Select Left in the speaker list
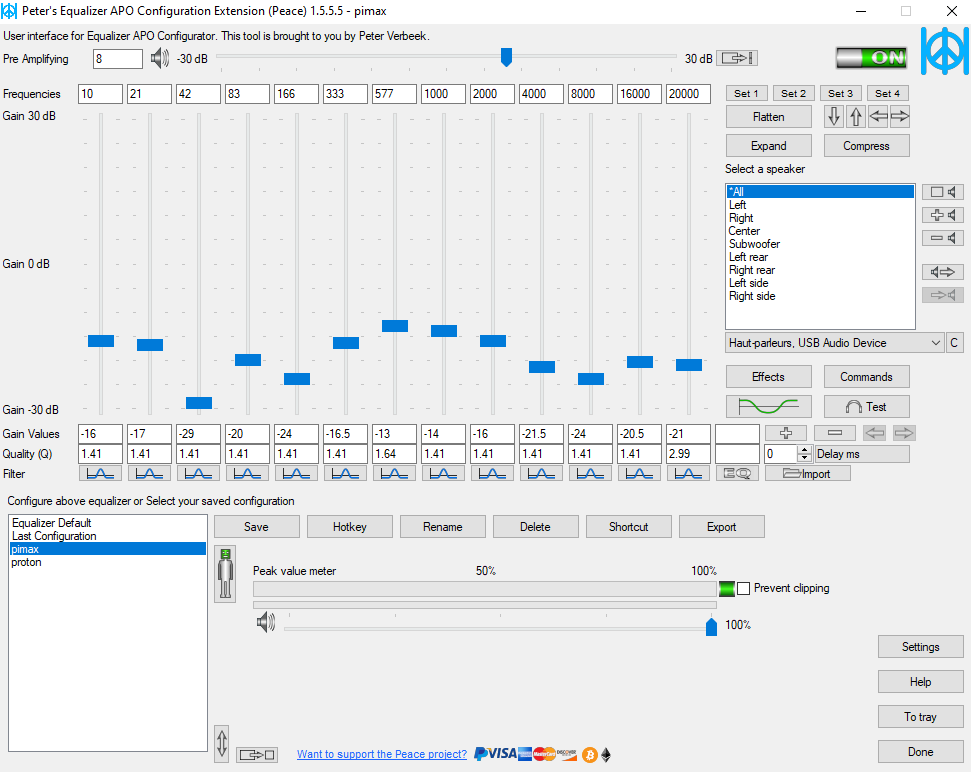Image resolution: width=971 pixels, height=772 pixels. (x=820, y=205)
